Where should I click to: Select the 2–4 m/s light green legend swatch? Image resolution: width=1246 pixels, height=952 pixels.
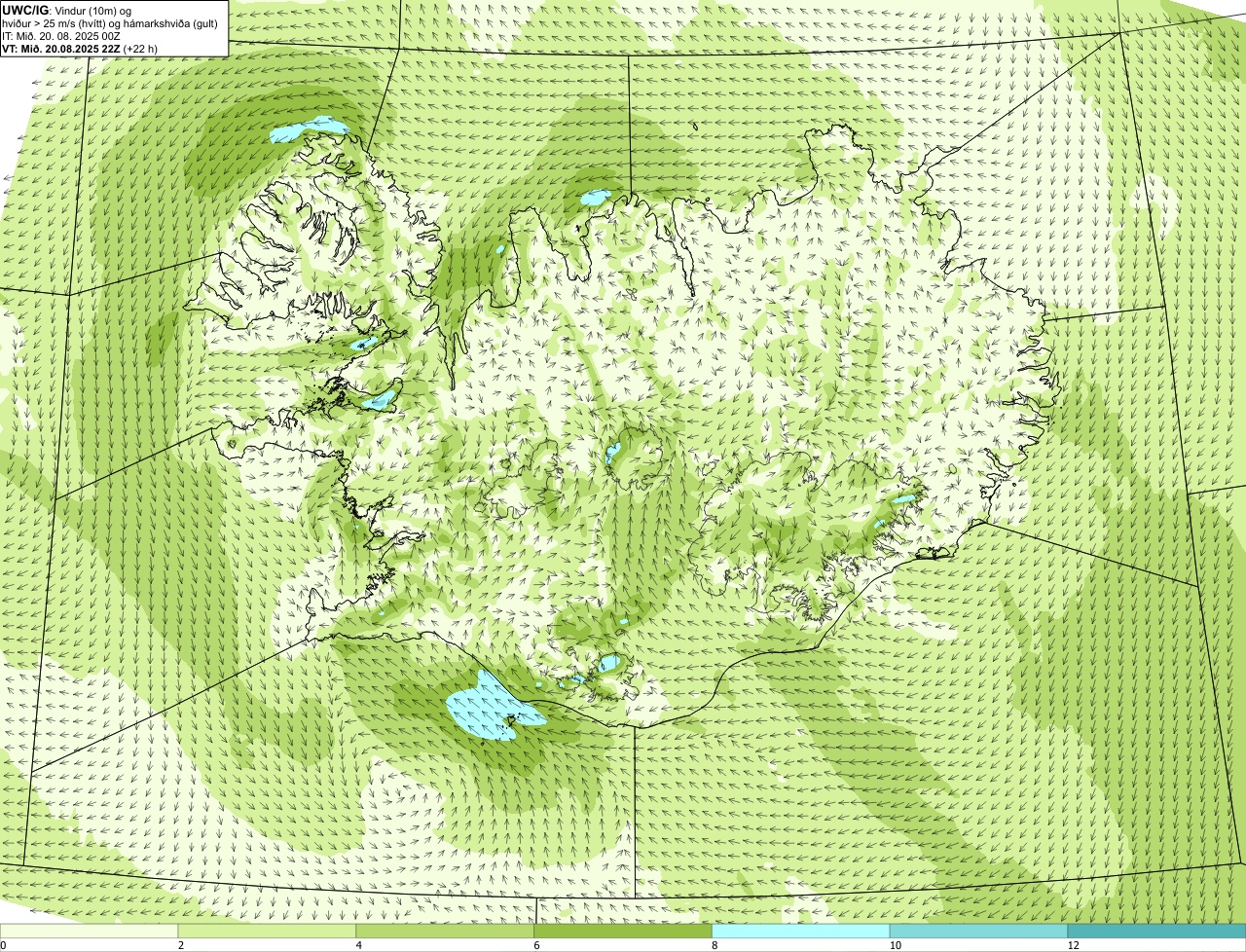coord(268,932)
